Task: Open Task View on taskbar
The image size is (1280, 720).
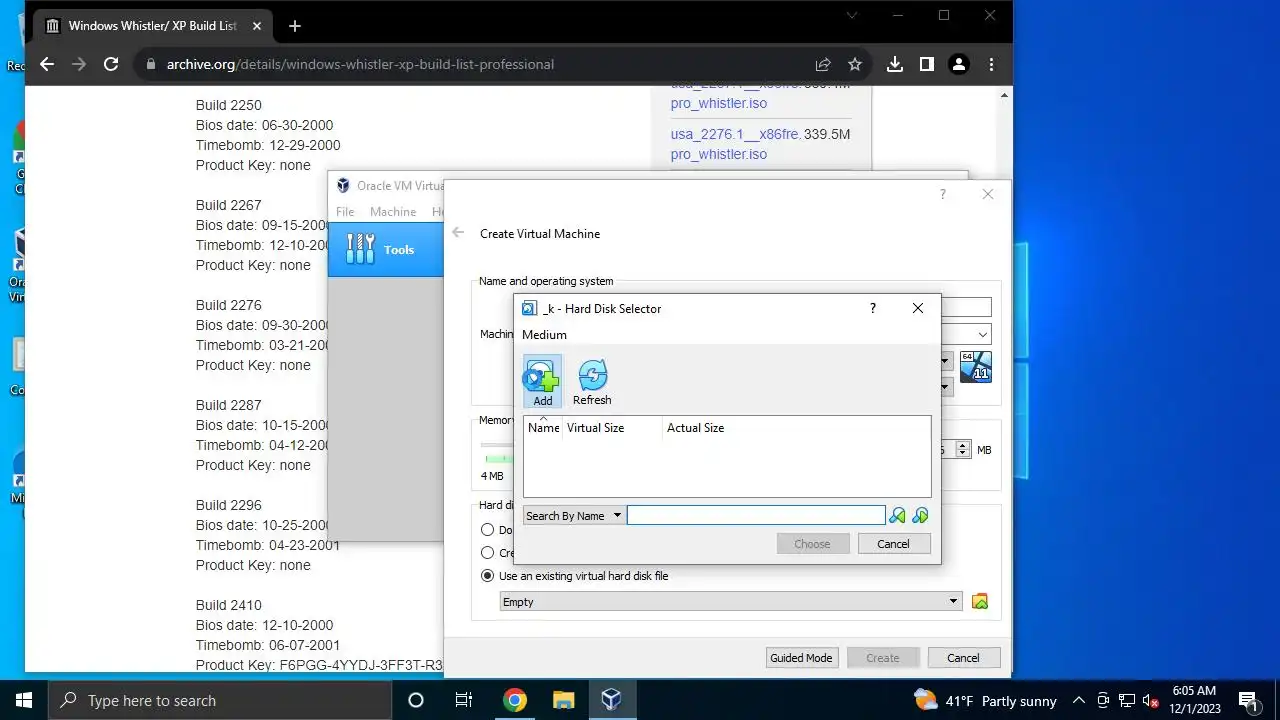Action: [x=464, y=700]
